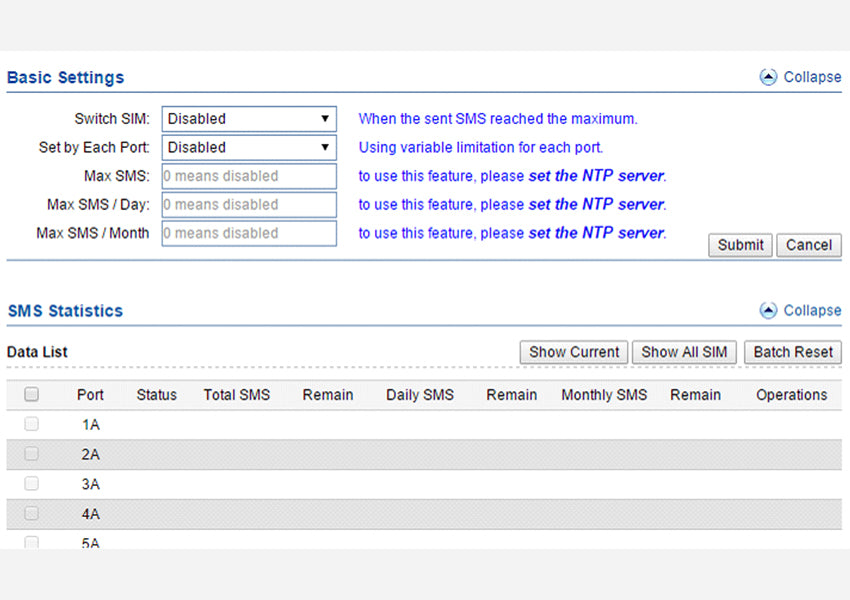Viewport: 850px width, 600px height.
Task: Select port 2A row label
Action: 91,455
